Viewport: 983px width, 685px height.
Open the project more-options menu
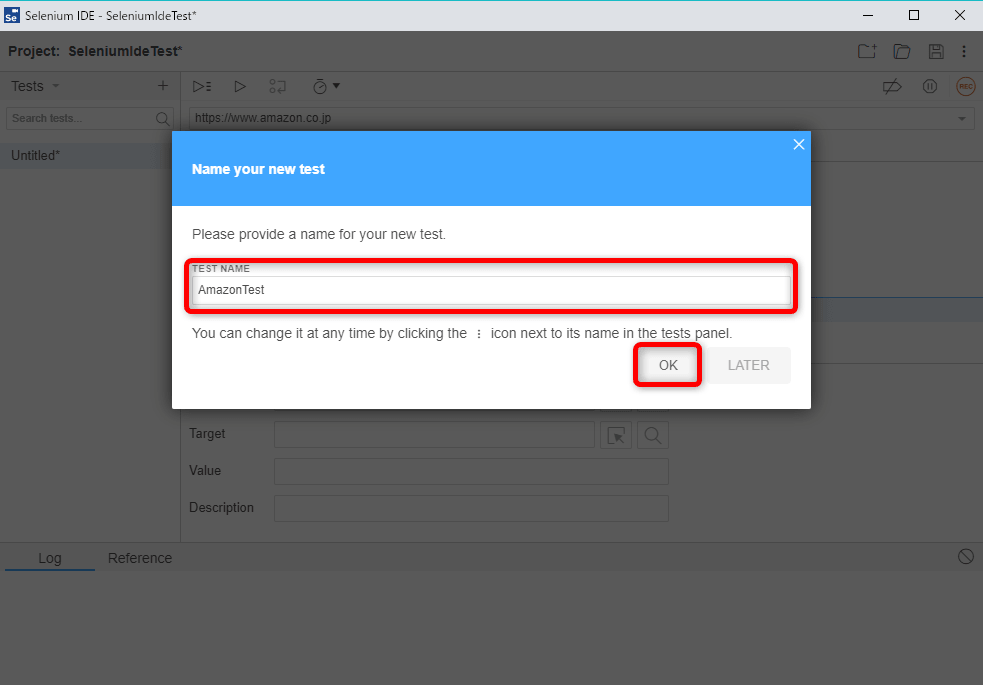coord(964,51)
